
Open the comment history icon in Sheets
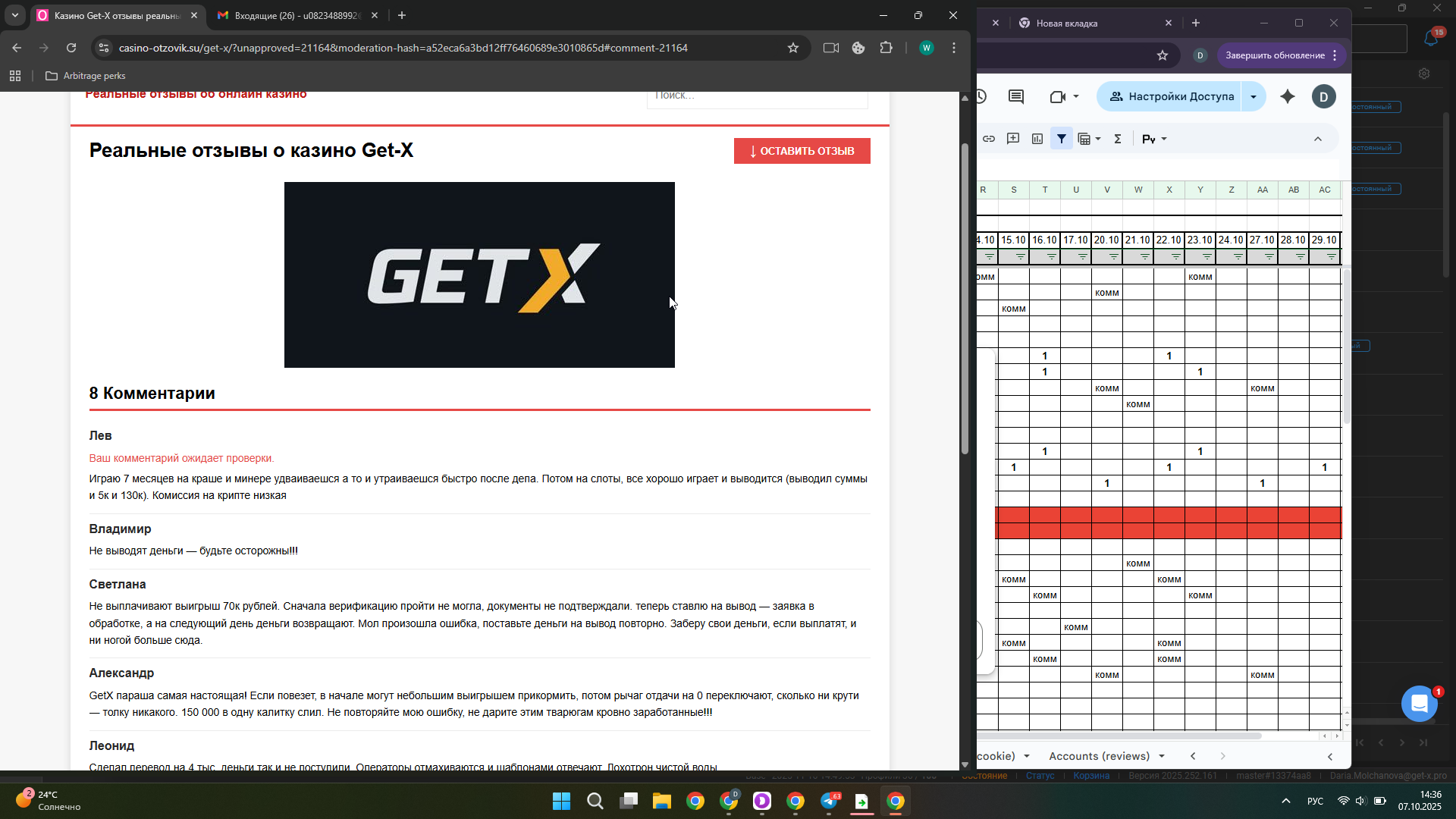pos(1016,96)
